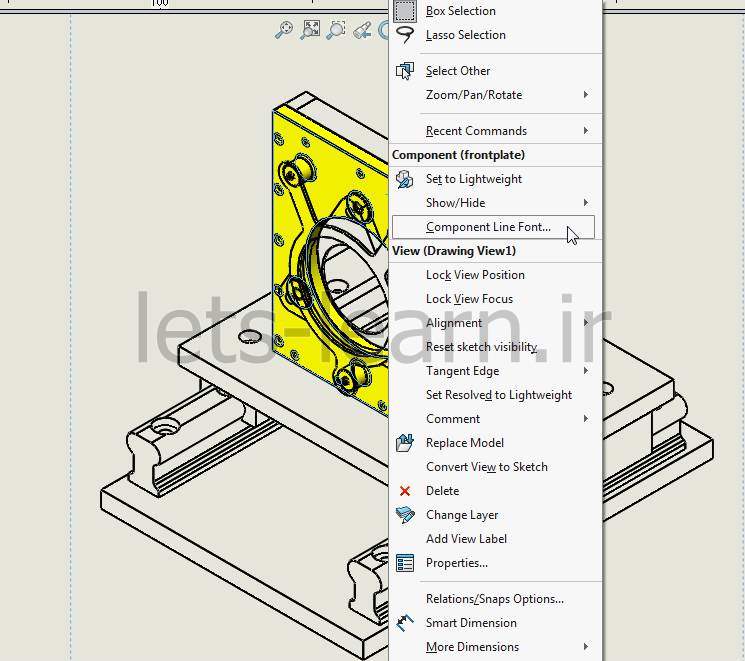The image size is (745, 661).
Task: Expand the More Dimensions submenu
Action: pyautogui.click(x=496, y=647)
